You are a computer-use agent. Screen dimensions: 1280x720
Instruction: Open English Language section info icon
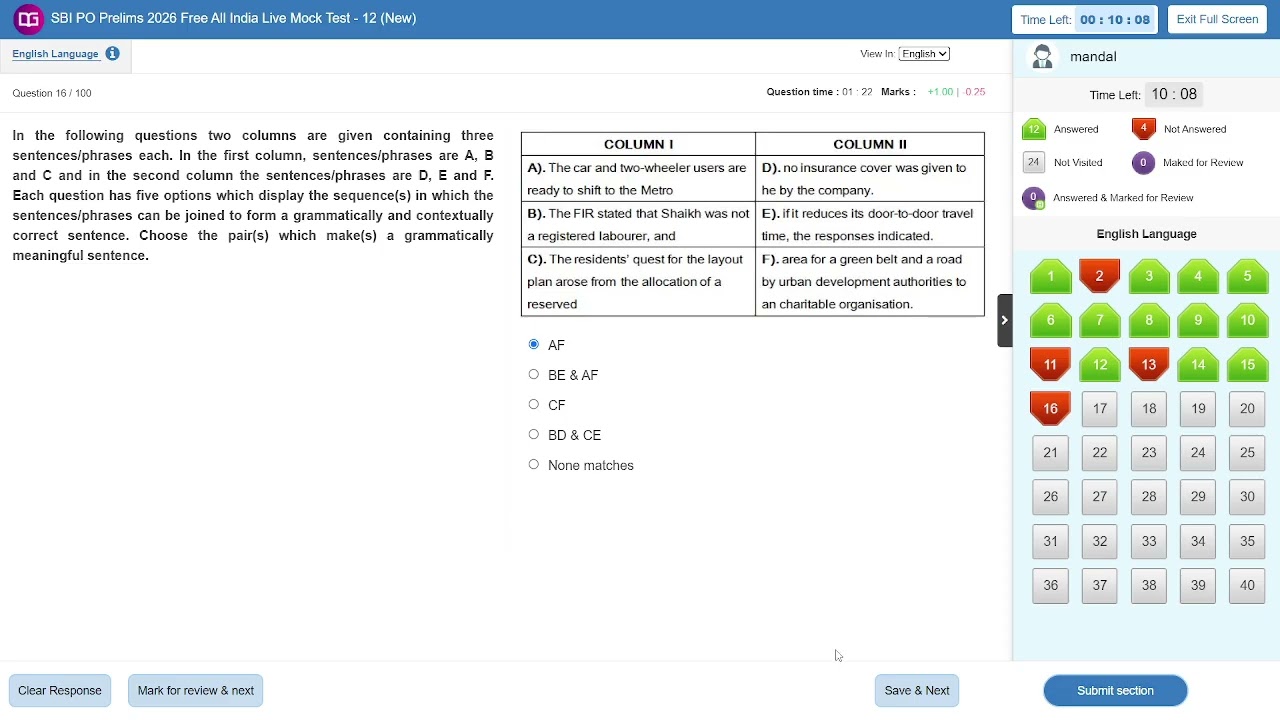pos(112,54)
